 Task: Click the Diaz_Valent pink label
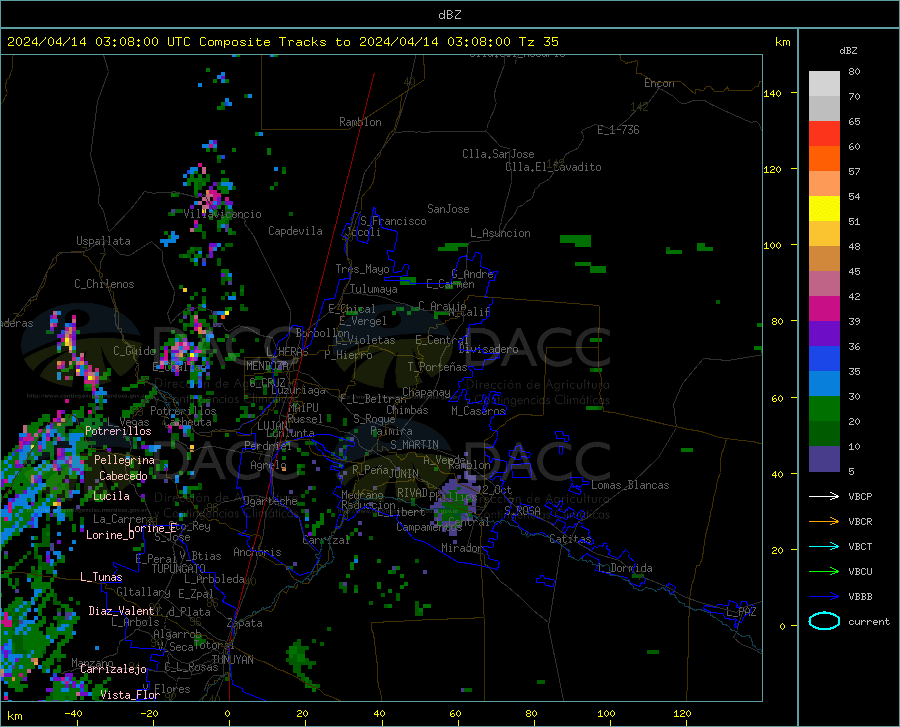click(121, 611)
